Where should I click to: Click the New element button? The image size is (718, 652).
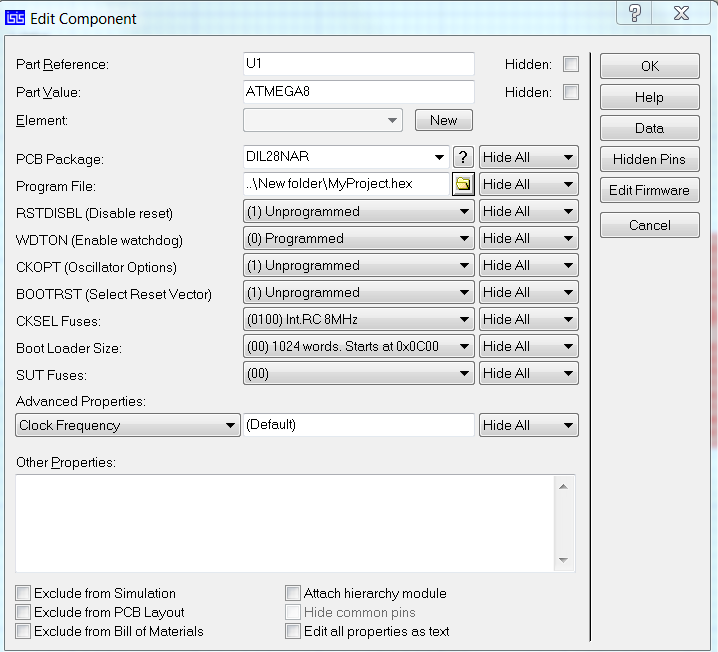[x=444, y=120]
